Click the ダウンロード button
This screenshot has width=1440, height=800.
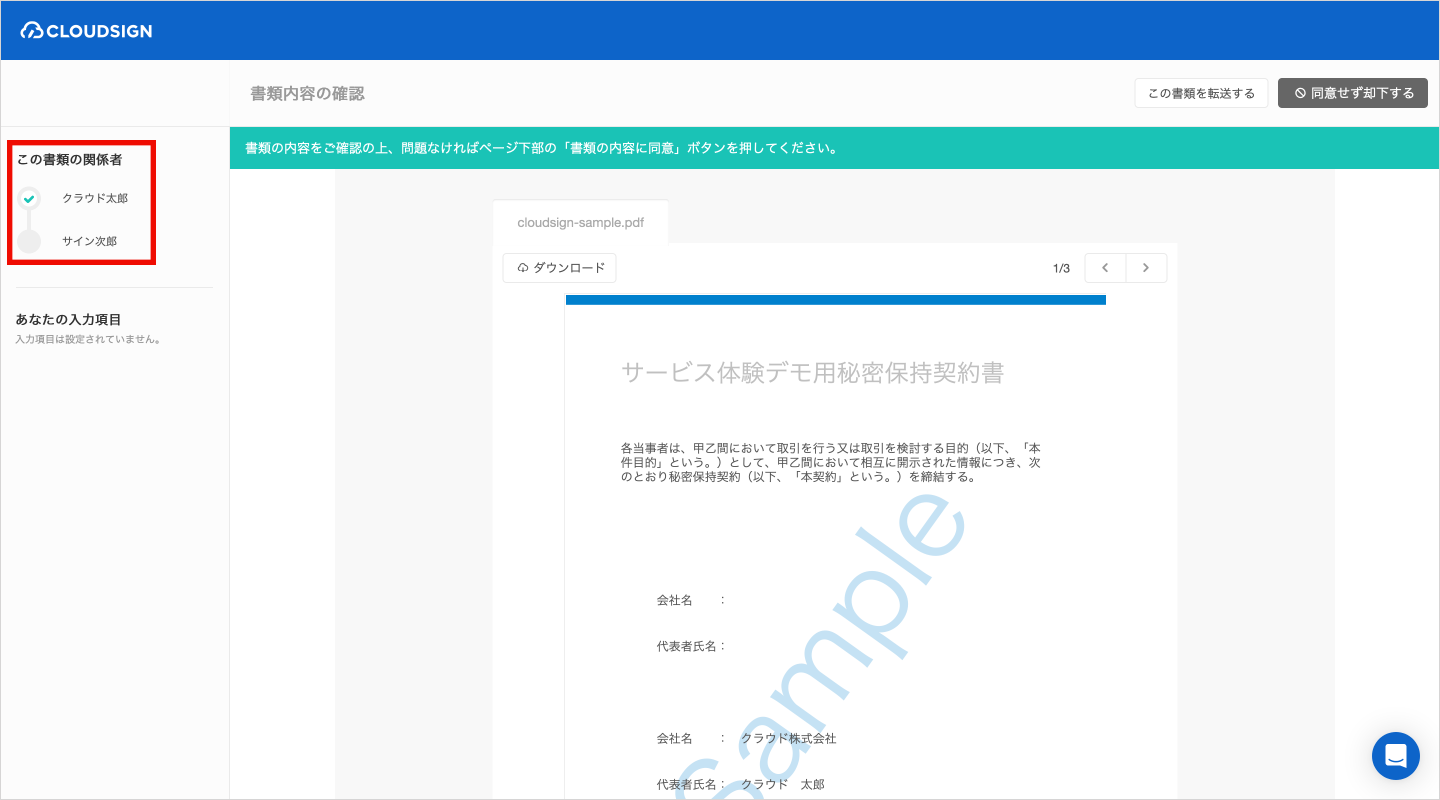coord(560,268)
